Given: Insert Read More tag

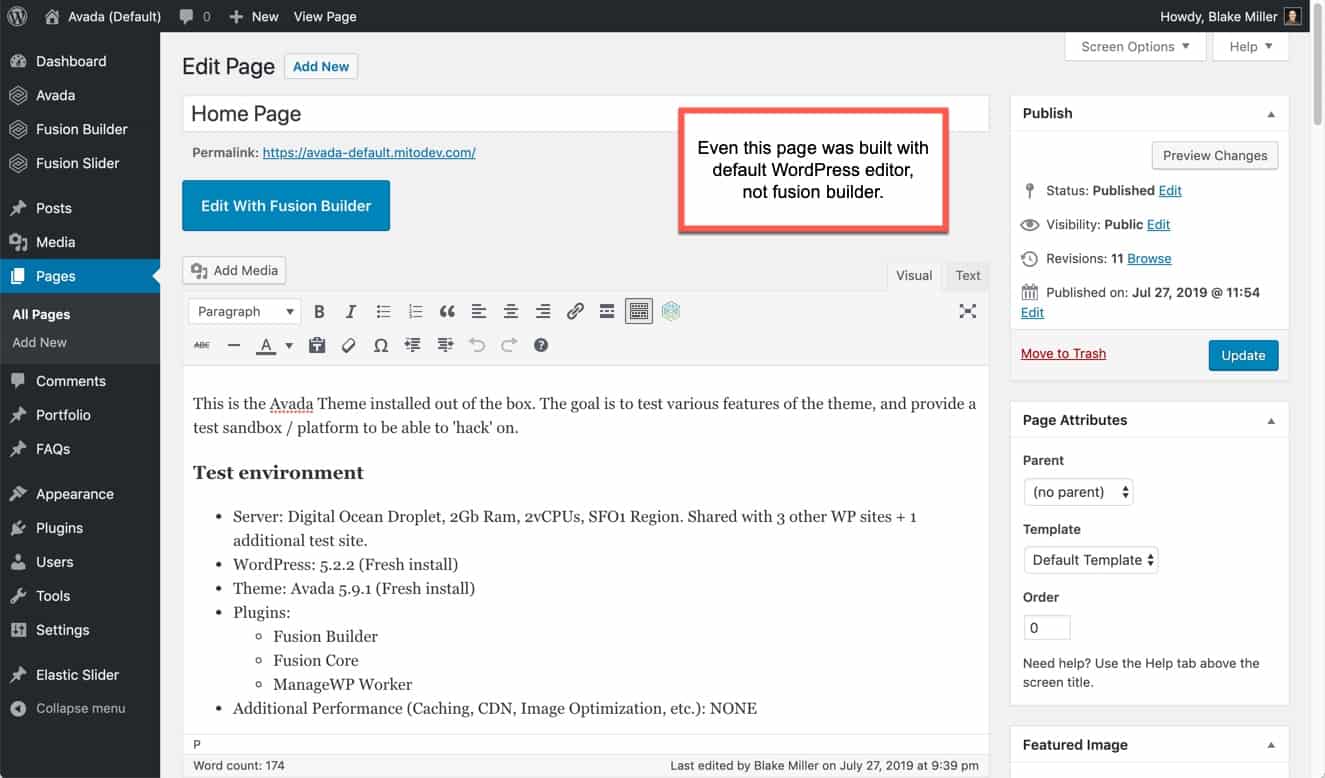Looking at the screenshot, I should click(x=607, y=312).
